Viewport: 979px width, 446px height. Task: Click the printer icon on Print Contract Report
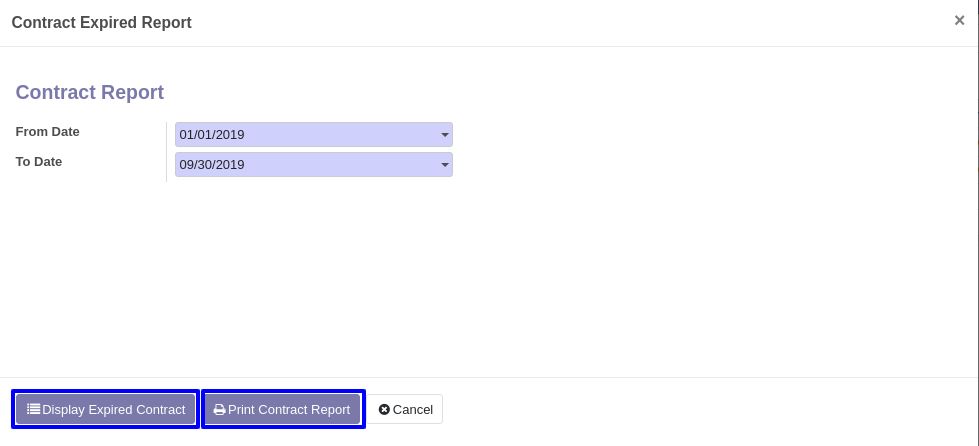coord(219,410)
